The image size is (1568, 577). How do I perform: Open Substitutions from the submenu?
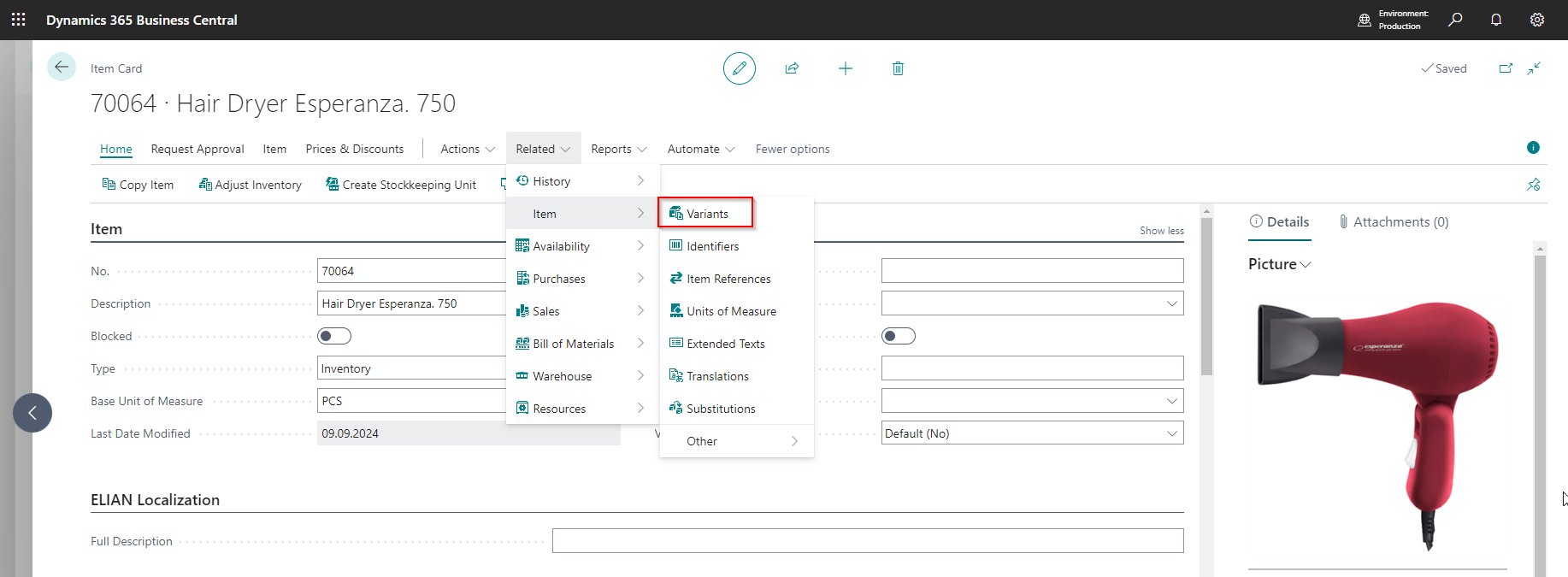[x=737, y=409]
